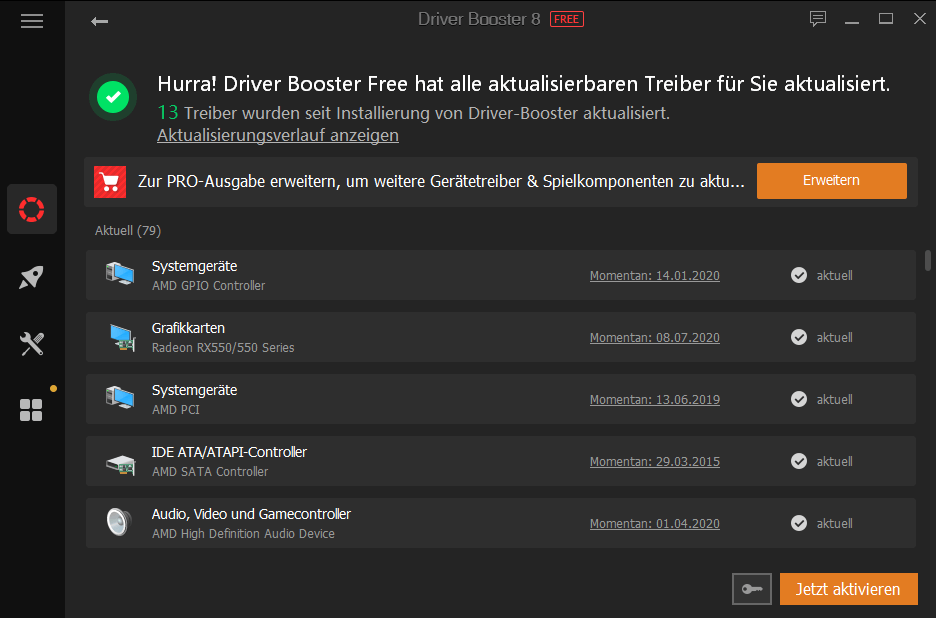Click the Radeon RX550 graphics card icon
Image resolution: width=936 pixels, height=618 pixels.
pos(122,337)
